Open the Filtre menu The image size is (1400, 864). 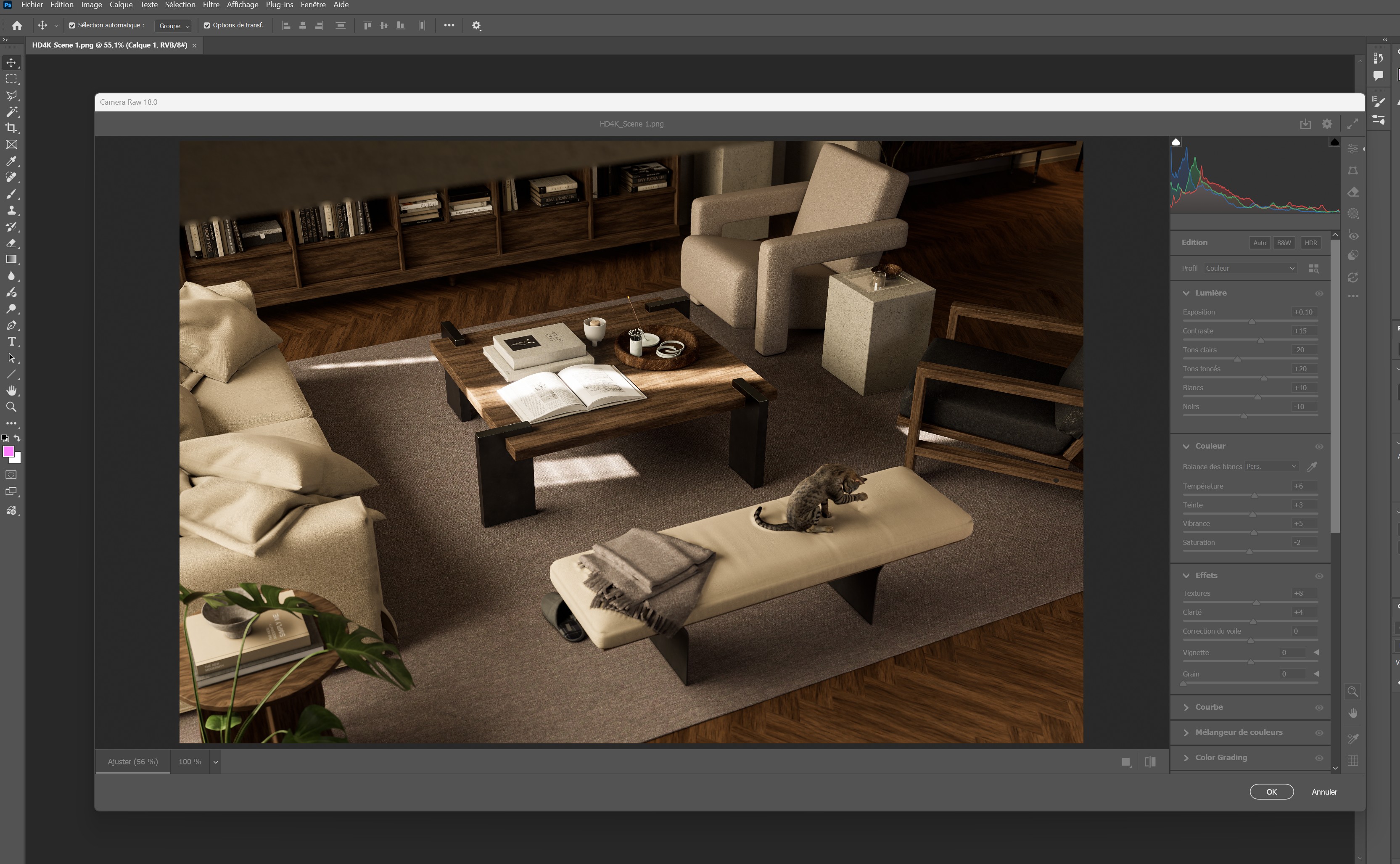pos(211,5)
